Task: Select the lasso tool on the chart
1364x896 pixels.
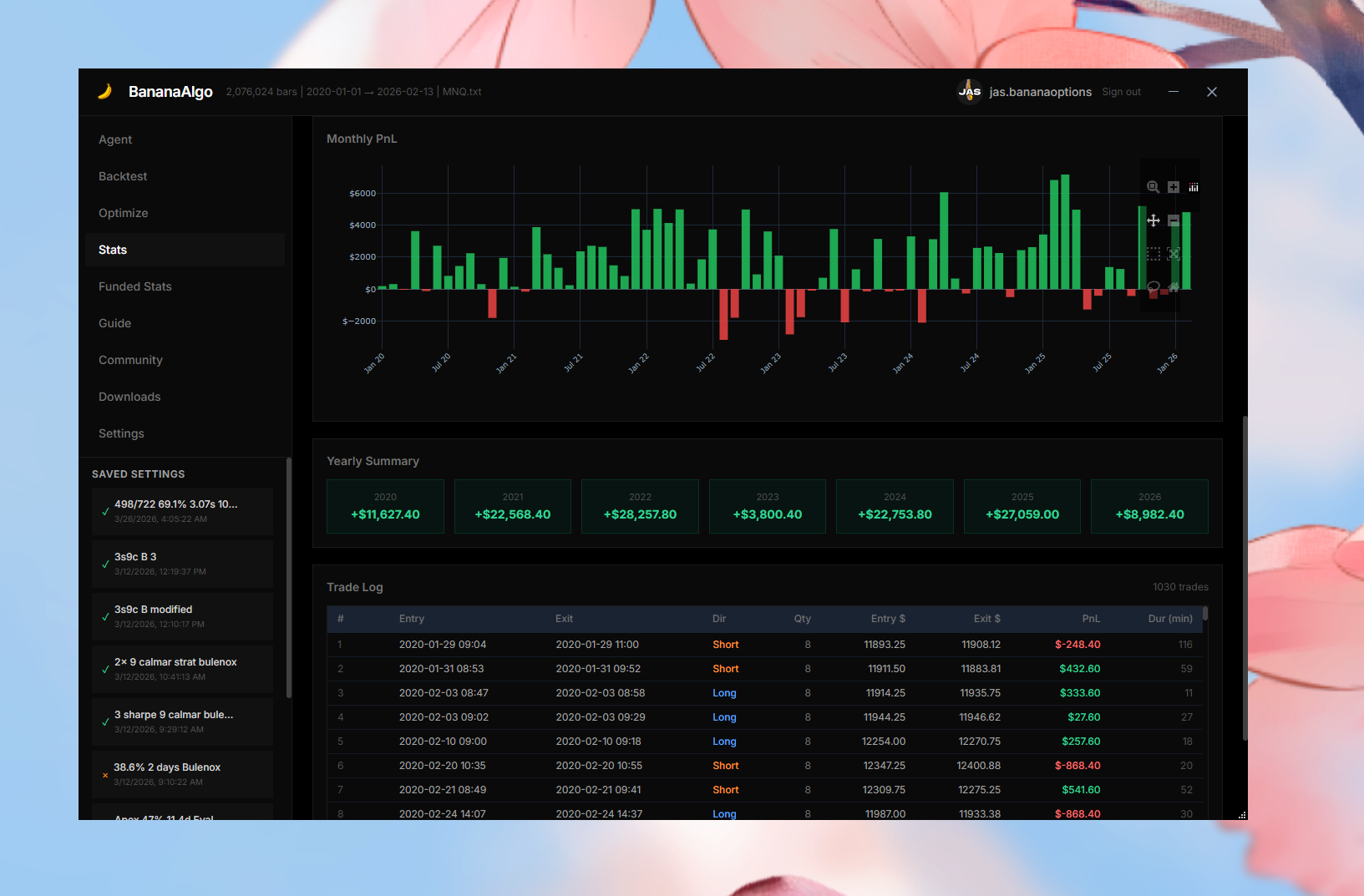Action: 1153,286
